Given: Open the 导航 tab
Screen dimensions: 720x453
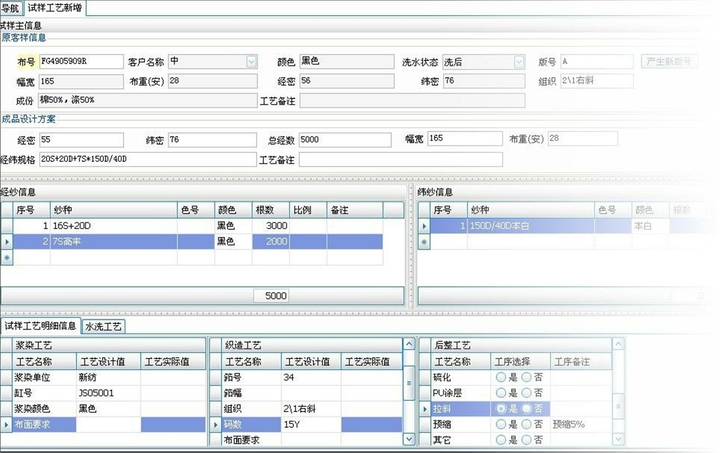Looking at the screenshot, I should point(10,7).
